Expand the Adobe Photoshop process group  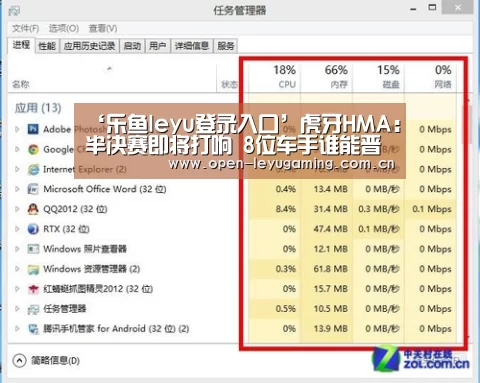[x=17, y=129]
